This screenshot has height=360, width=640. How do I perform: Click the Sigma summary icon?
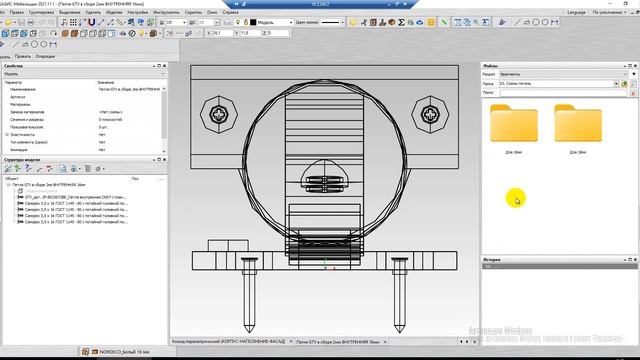(x=401, y=22)
